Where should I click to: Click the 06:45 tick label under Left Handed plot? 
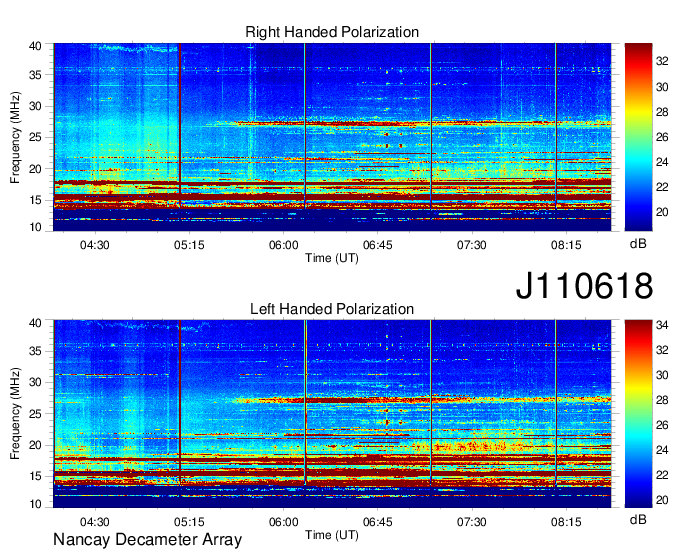click(x=378, y=522)
